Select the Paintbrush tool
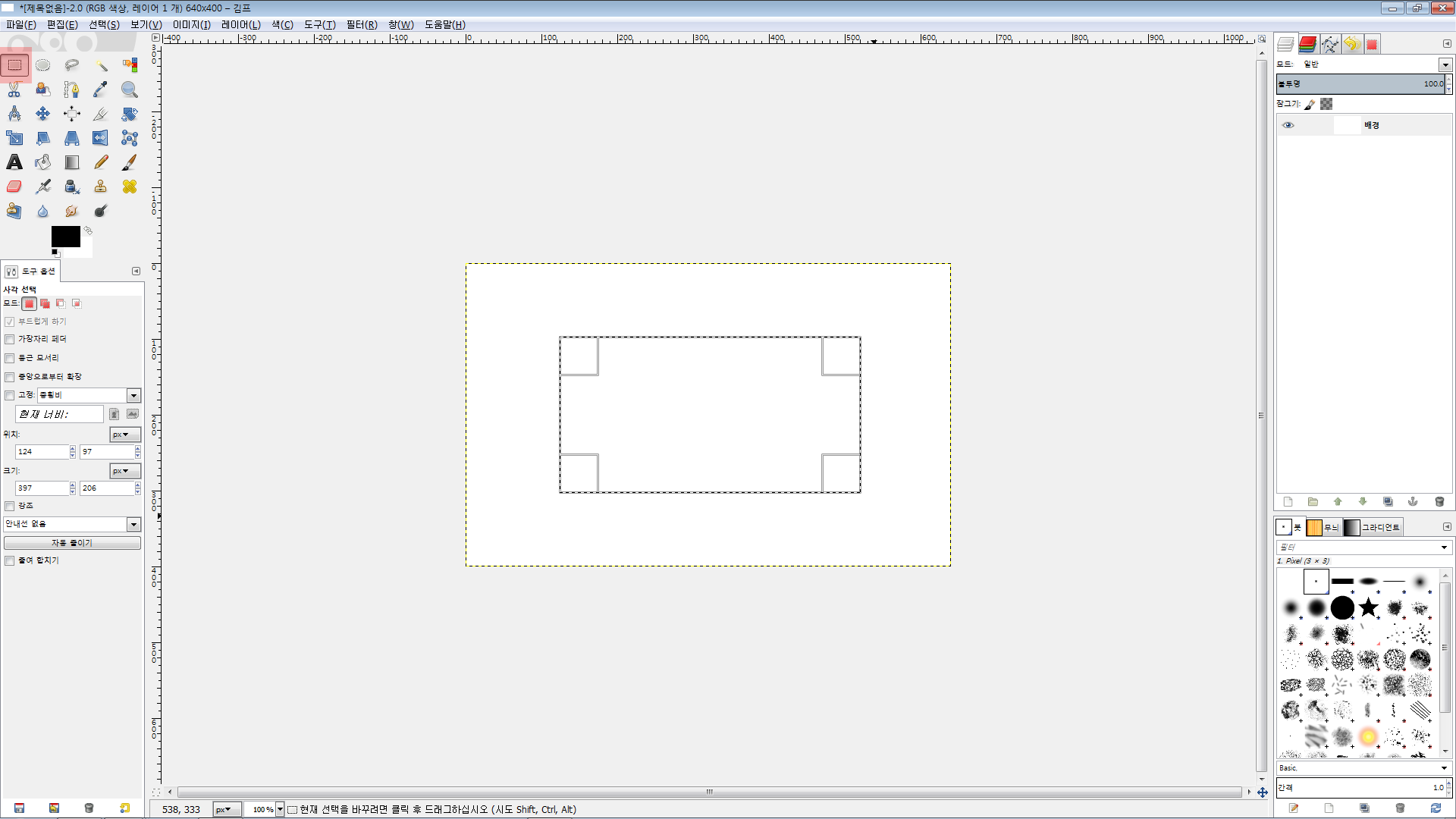This screenshot has width=1456, height=819. tap(130, 162)
